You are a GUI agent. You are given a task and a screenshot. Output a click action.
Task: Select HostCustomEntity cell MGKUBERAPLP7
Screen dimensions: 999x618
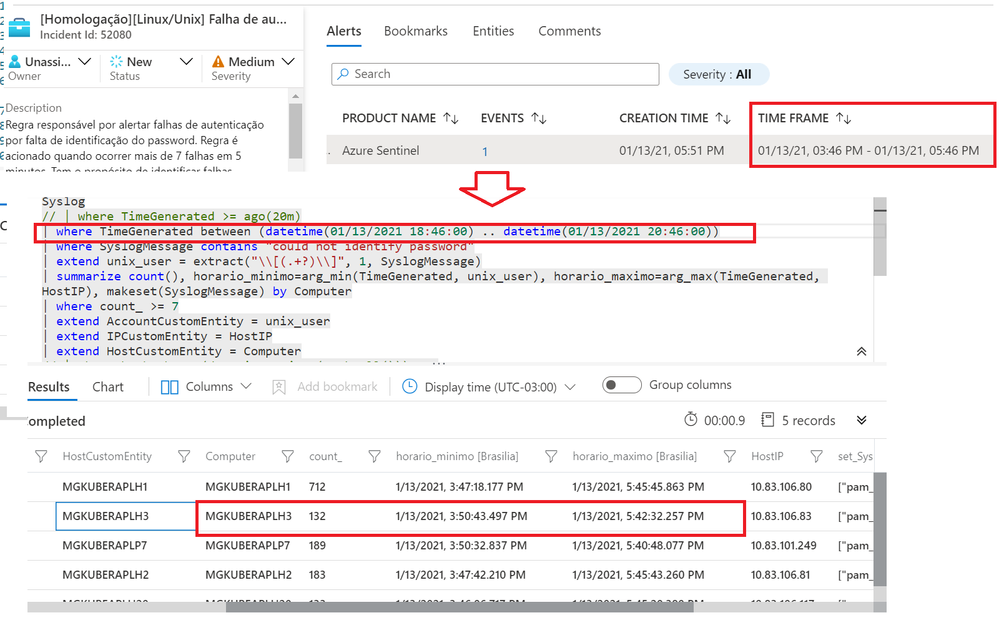tap(105, 545)
